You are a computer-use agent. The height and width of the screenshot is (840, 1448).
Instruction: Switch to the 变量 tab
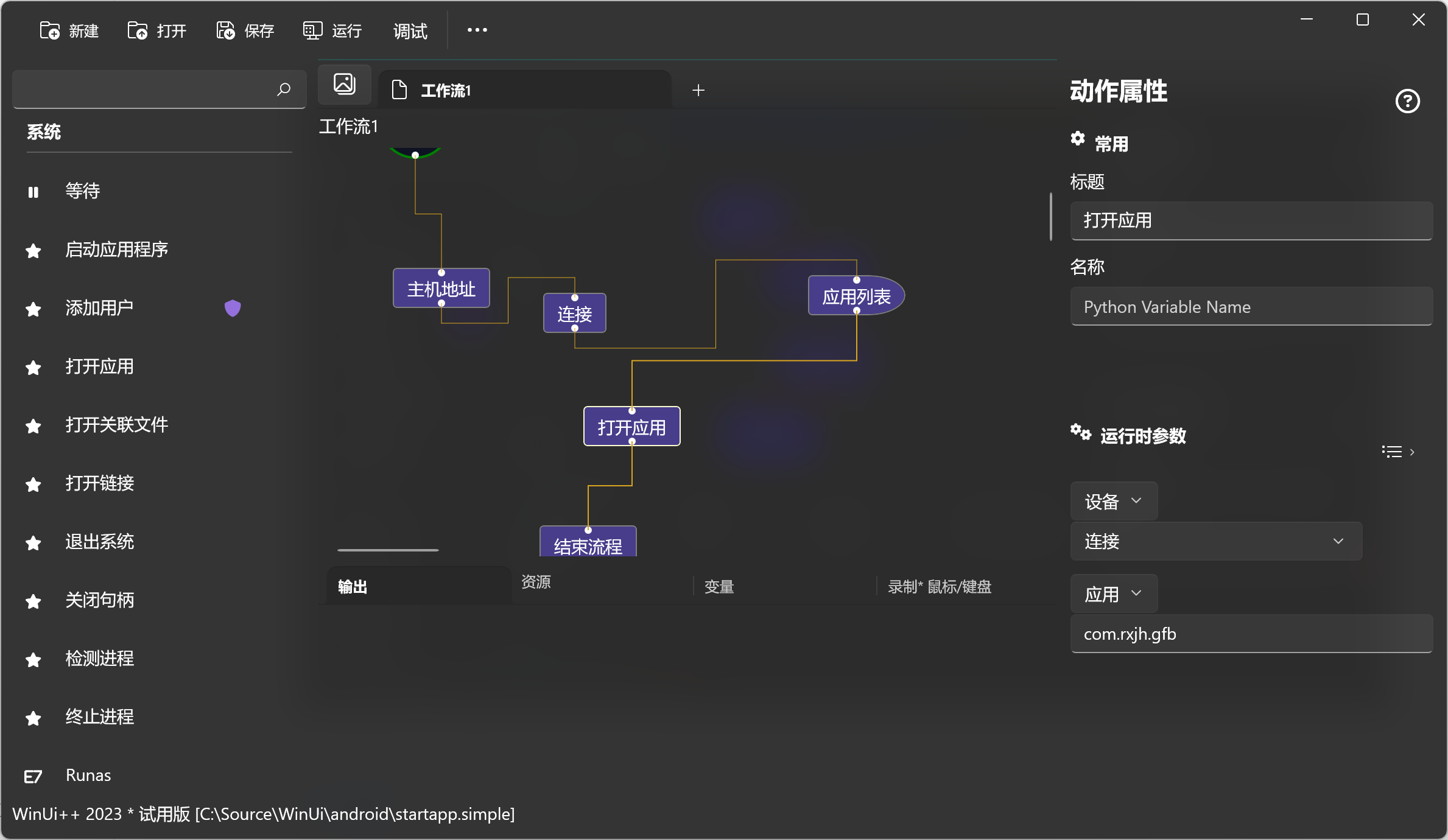[719, 587]
